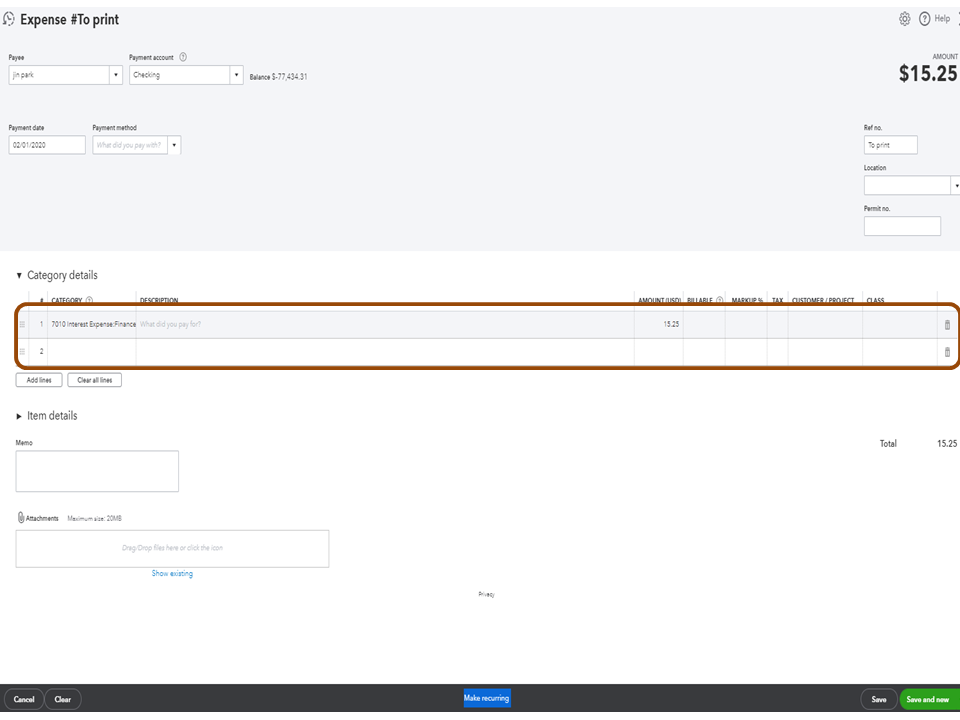Viewport: 960px width, 720px height.
Task: Select category cell 7010 Interest Expense:Finance
Action: pyautogui.click(x=92, y=324)
